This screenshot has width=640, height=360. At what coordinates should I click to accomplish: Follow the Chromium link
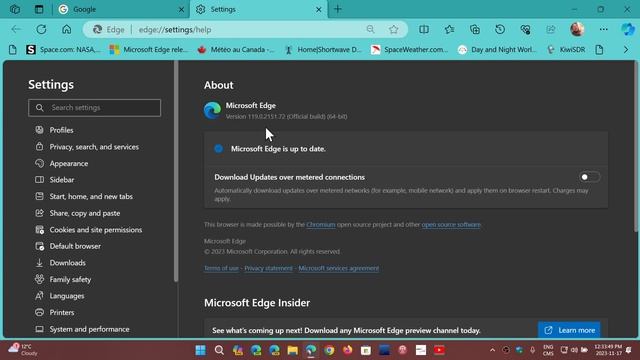[321, 224]
